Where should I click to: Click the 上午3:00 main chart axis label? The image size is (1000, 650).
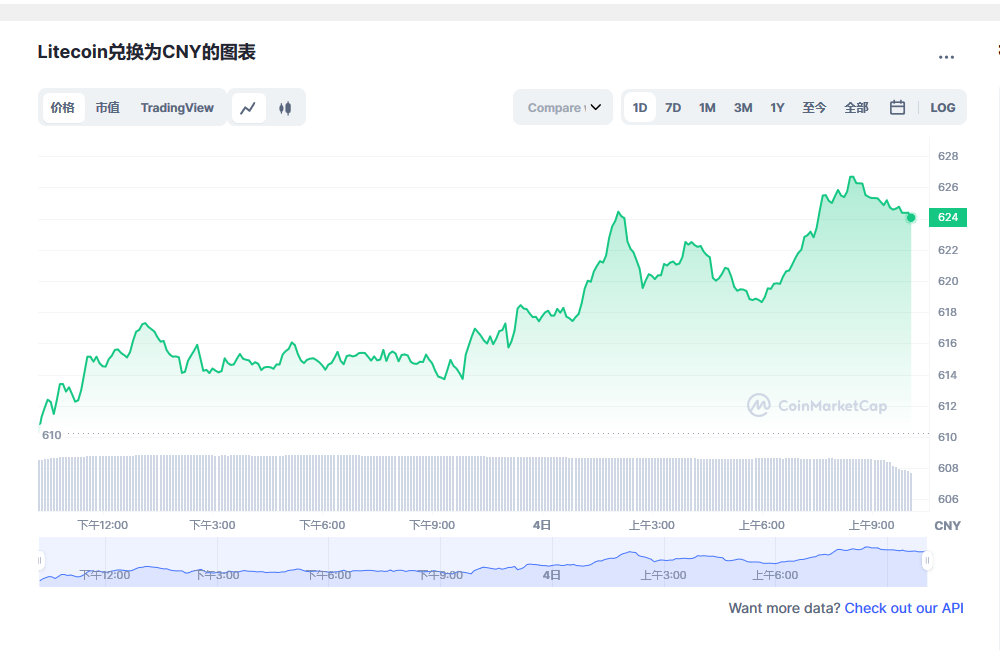tap(652, 525)
